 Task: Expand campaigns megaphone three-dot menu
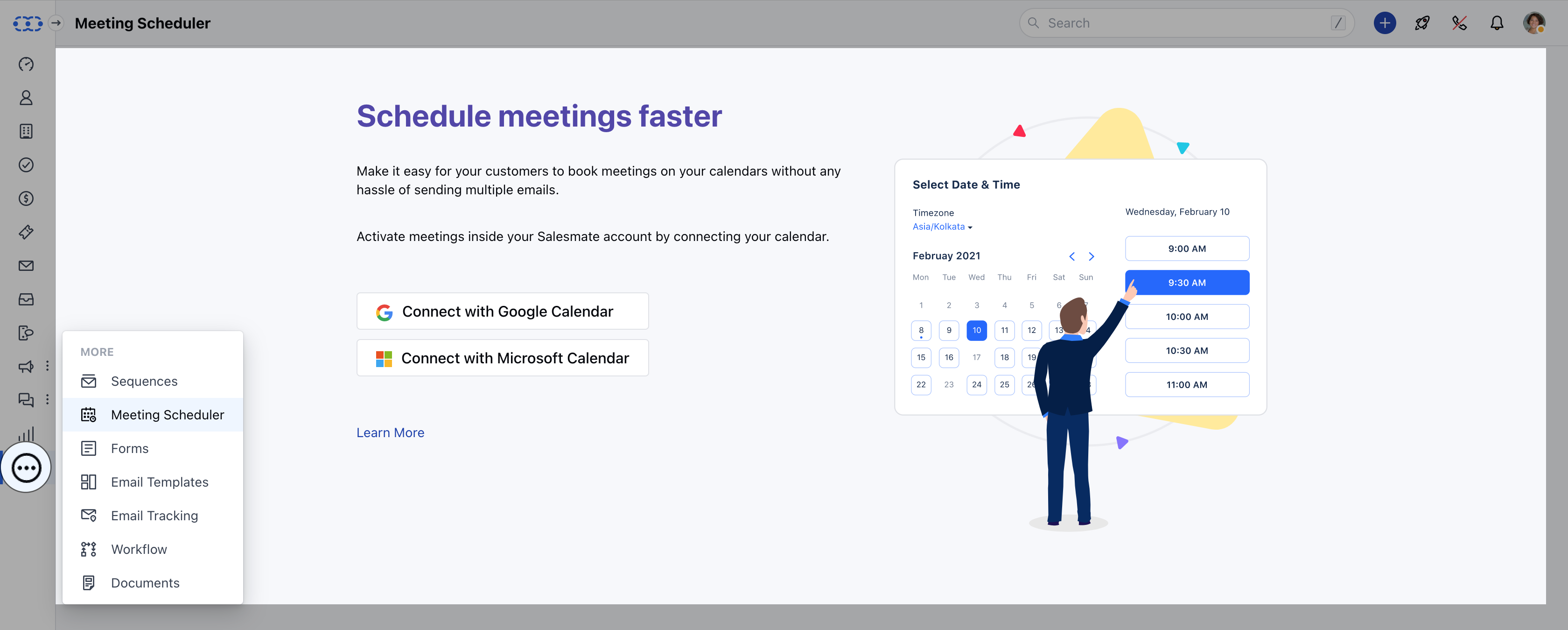coord(48,366)
